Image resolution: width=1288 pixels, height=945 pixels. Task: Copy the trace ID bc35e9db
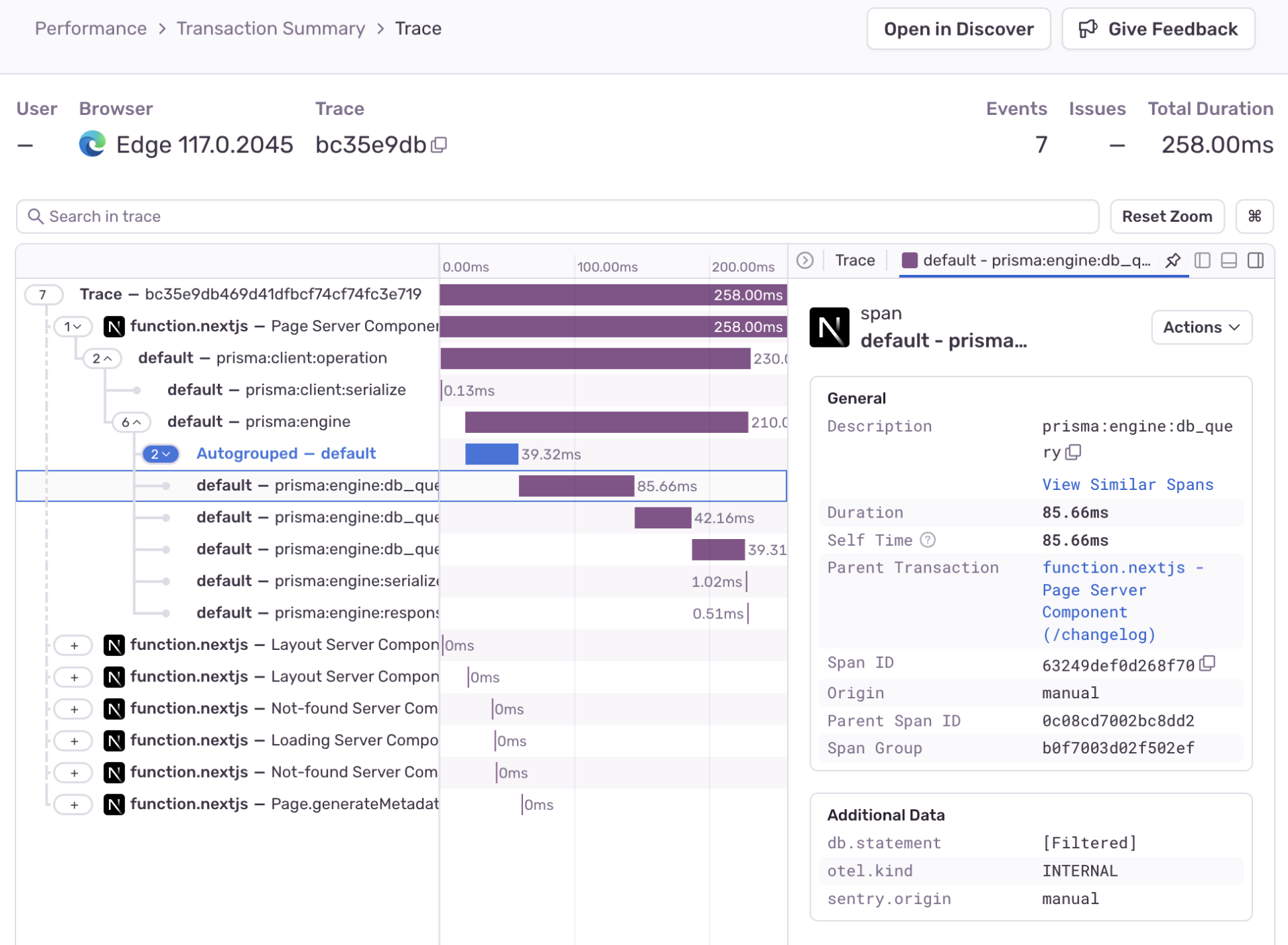coord(440,145)
